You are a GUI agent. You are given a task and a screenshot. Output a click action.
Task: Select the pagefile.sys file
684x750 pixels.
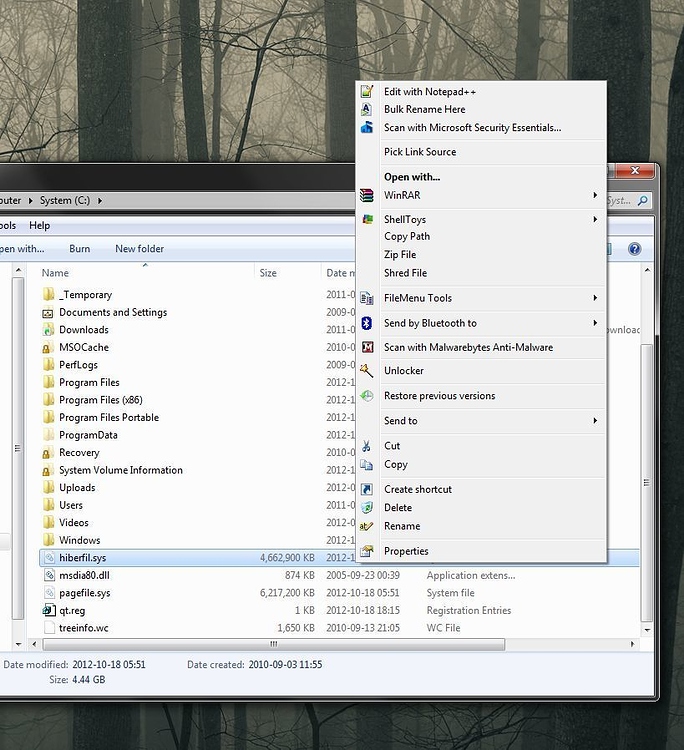(x=85, y=593)
